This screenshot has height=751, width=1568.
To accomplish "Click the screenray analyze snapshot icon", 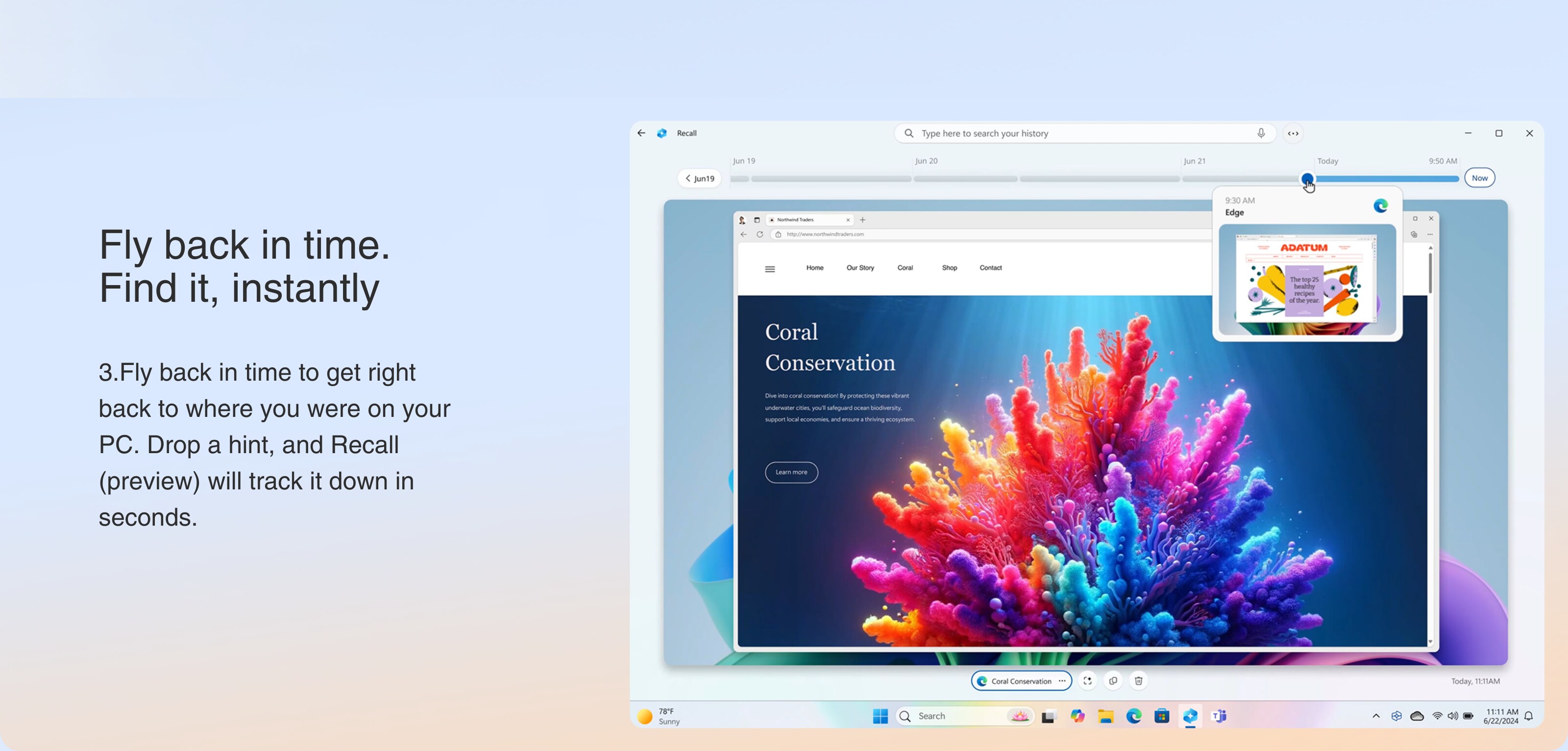I will (1087, 681).
